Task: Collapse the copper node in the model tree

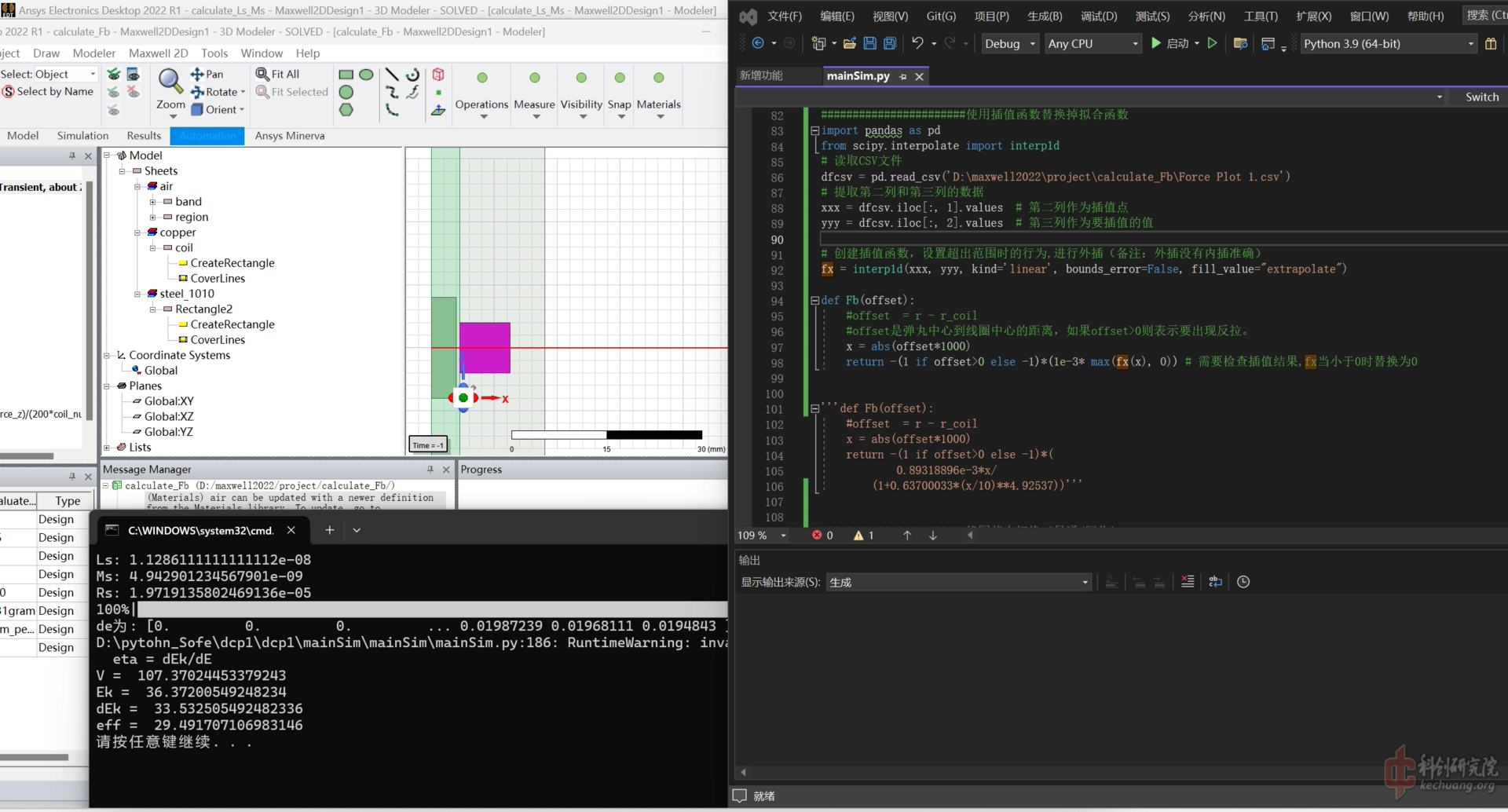Action: (137, 232)
